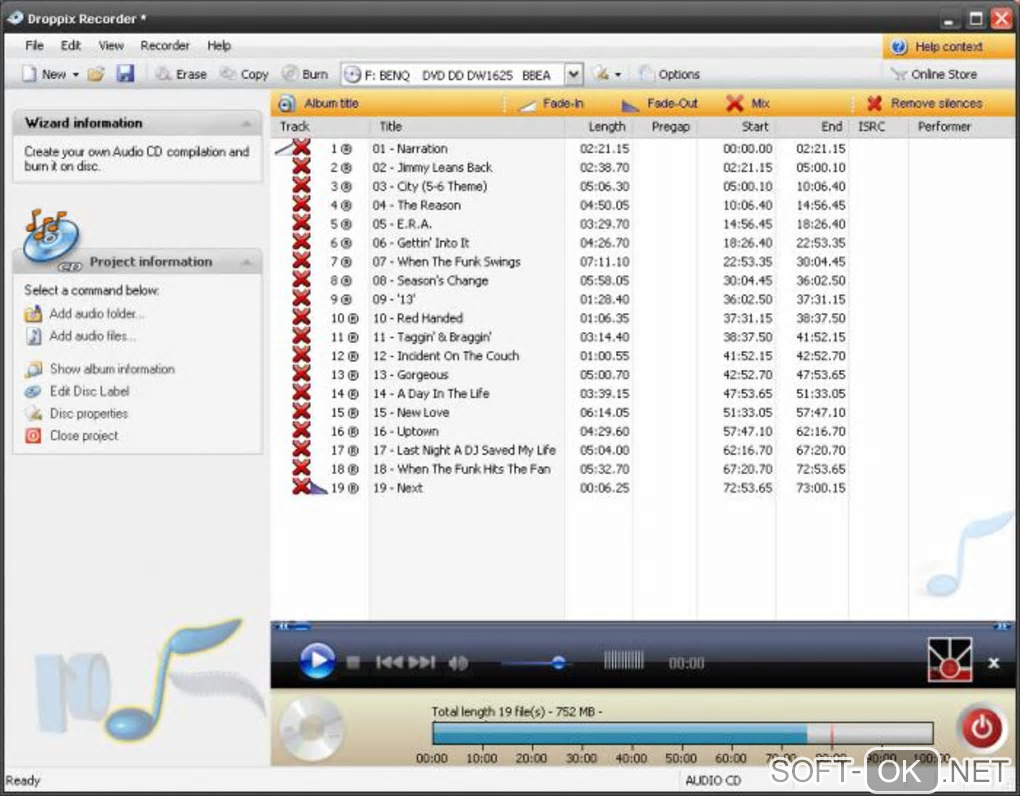Open Disc properties

76,414
